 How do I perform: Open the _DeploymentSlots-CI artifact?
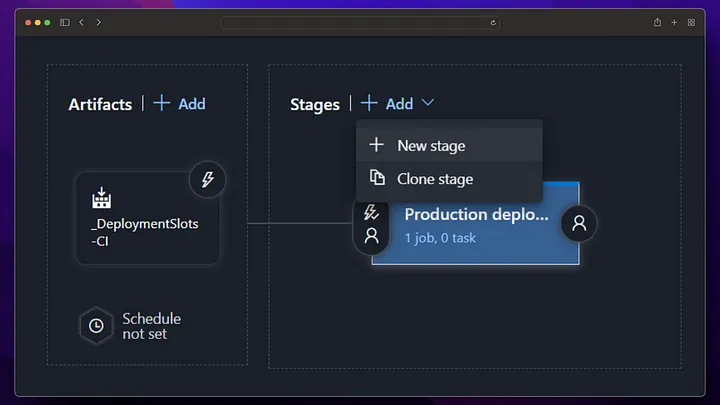coord(148,219)
